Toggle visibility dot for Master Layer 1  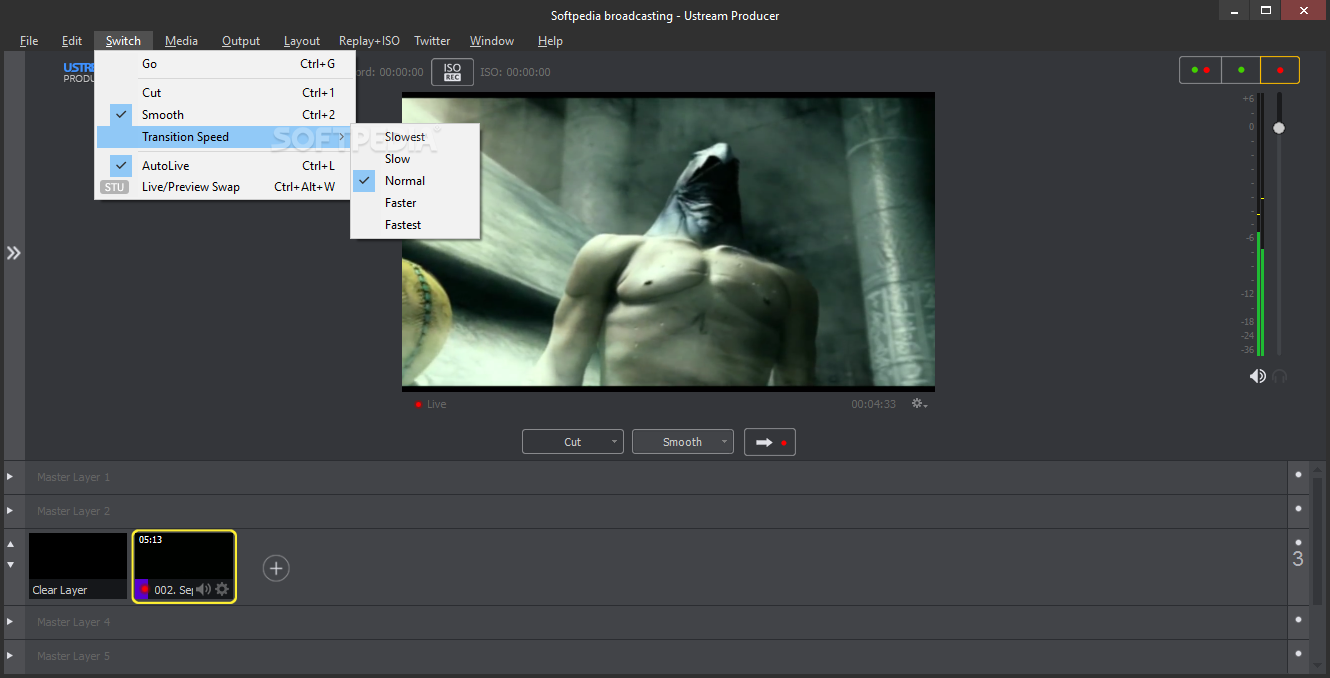coord(1298,475)
